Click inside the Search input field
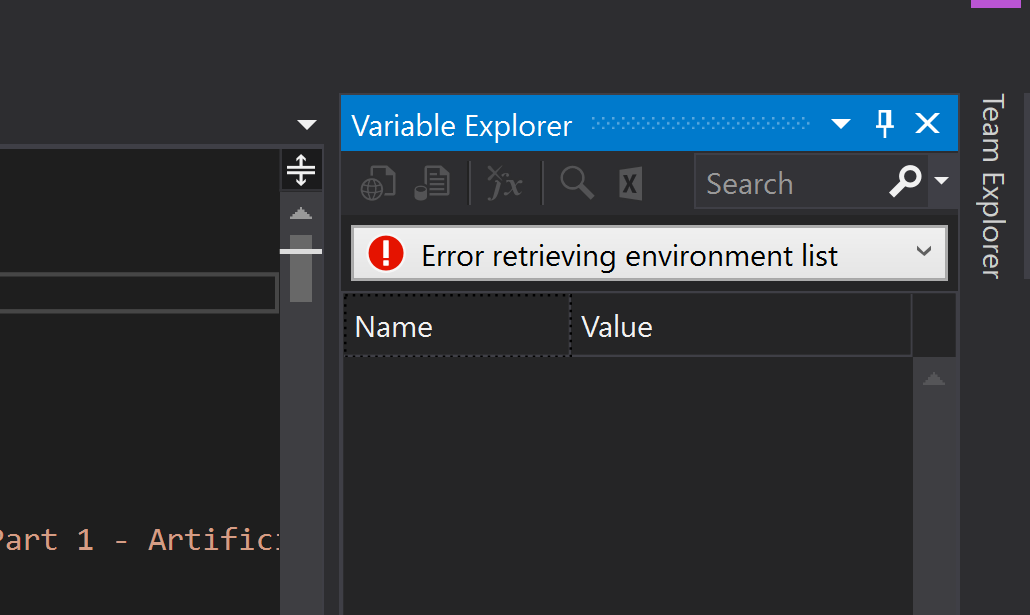The image size is (1030, 615). [x=785, y=183]
